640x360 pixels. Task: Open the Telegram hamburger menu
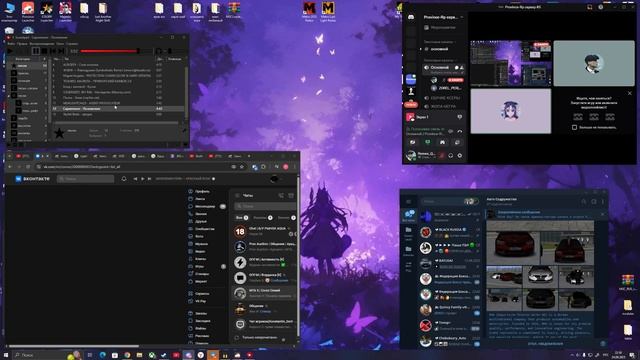tap(408, 202)
